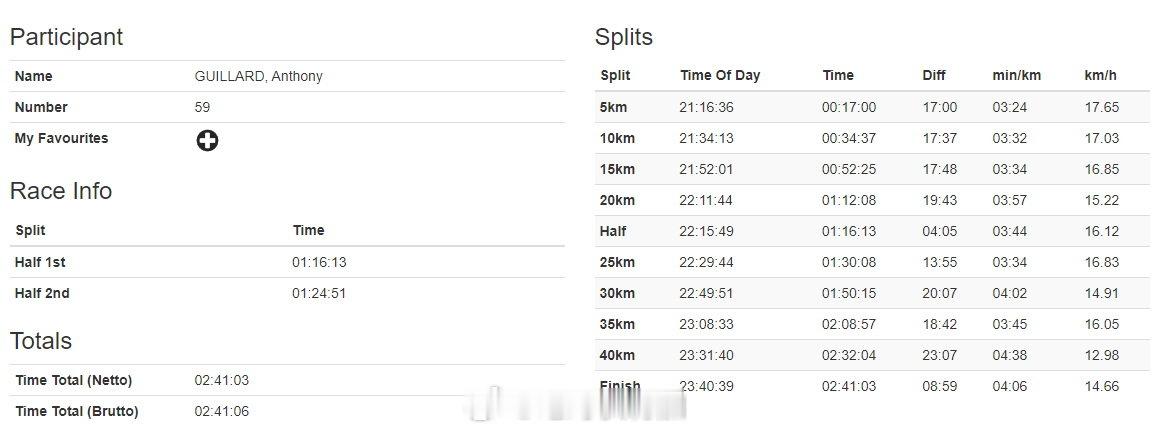The image size is (1154, 433).
Task: Click Time Total (Netto) value 02:41:03
Action: (x=222, y=381)
